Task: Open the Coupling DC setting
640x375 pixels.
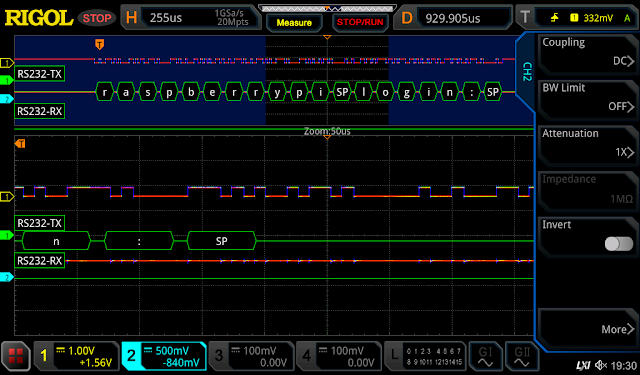Action: click(588, 53)
